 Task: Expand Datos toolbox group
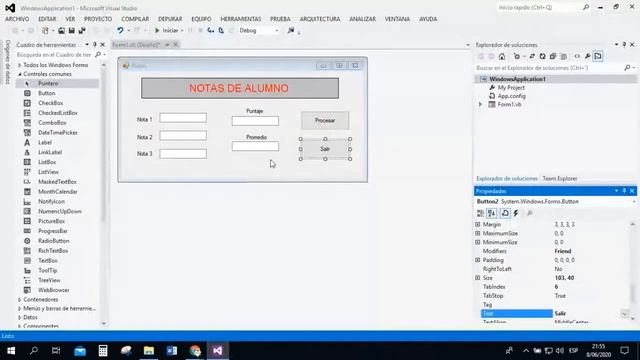(20, 317)
